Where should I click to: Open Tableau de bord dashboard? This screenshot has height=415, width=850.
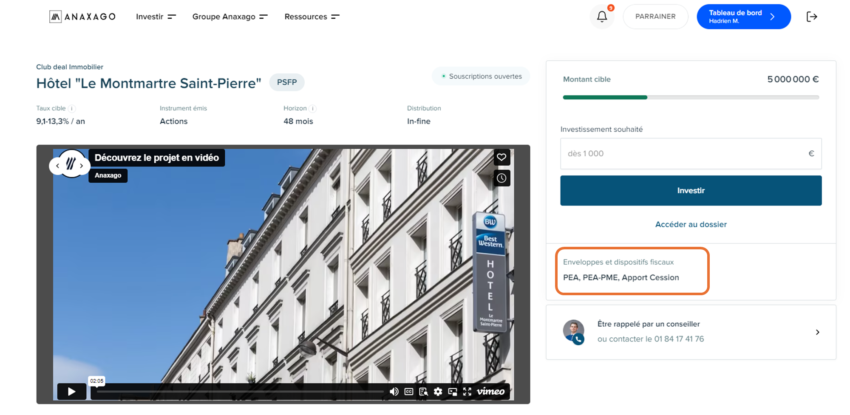click(743, 17)
